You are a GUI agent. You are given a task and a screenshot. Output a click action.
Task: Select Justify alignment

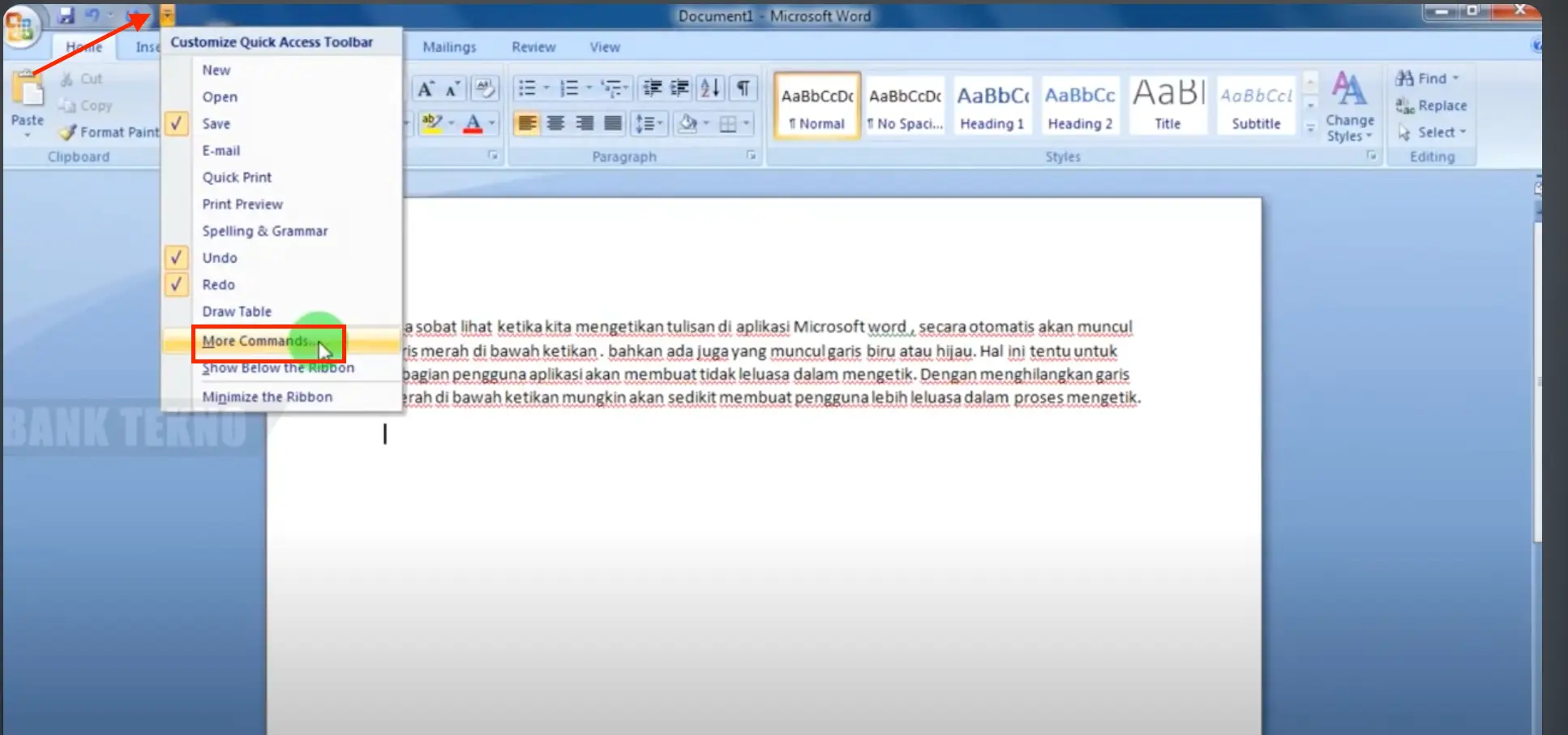(613, 123)
